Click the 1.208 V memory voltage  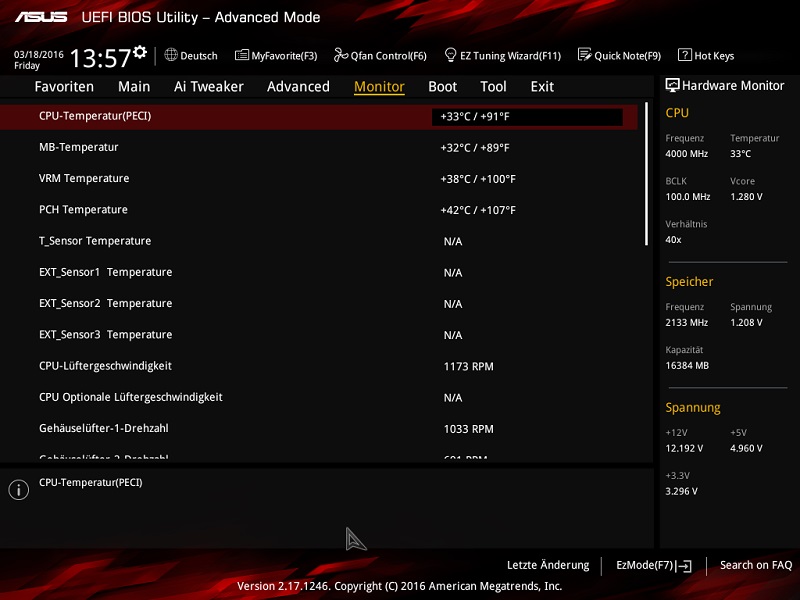(746, 323)
